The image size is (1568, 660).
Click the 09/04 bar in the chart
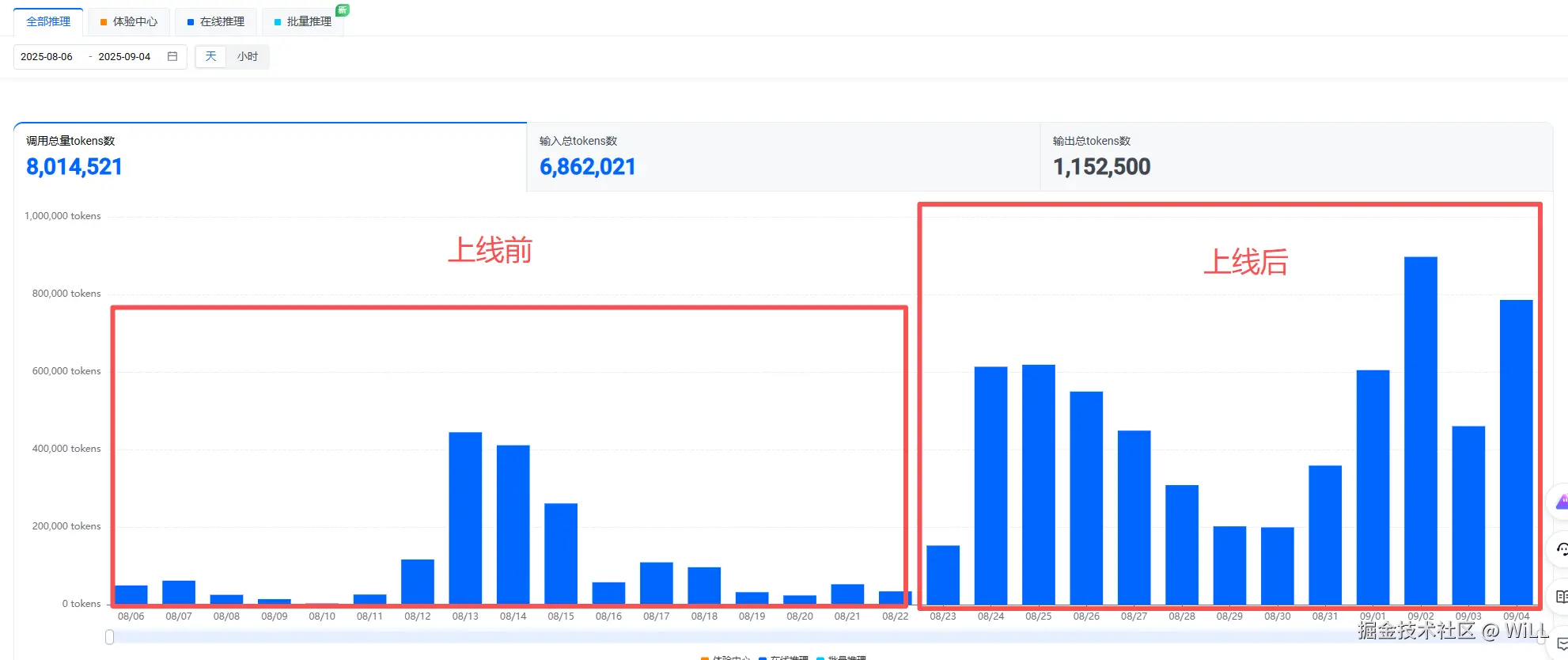[1516, 452]
